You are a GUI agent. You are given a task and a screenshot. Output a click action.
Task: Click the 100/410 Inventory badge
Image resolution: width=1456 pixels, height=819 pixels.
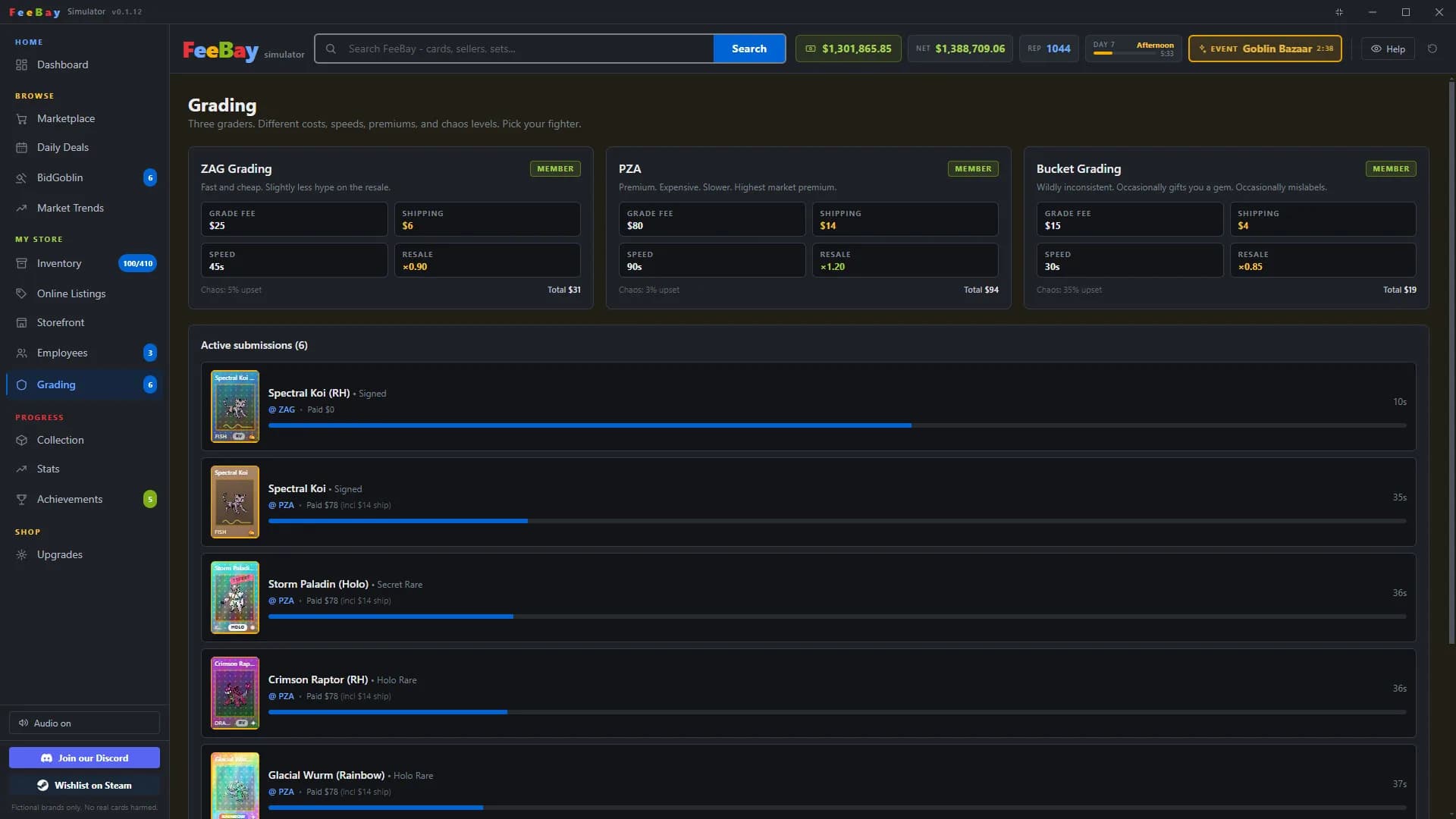point(137,264)
